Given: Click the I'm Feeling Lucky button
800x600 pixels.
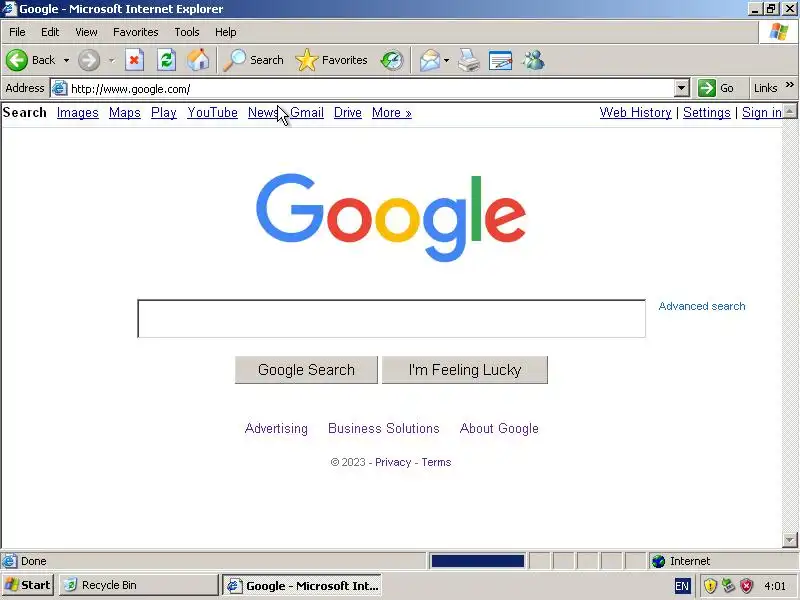Looking at the screenshot, I should (465, 370).
